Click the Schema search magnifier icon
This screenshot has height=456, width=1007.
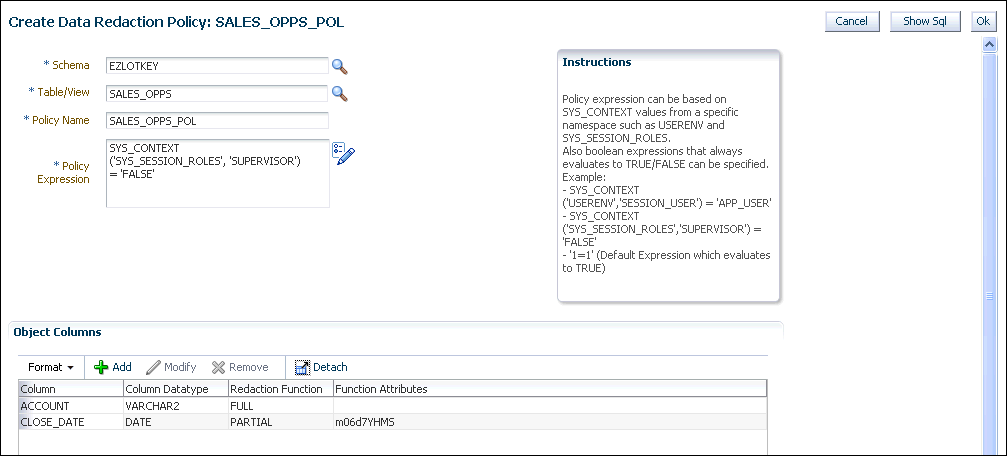coord(339,66)
